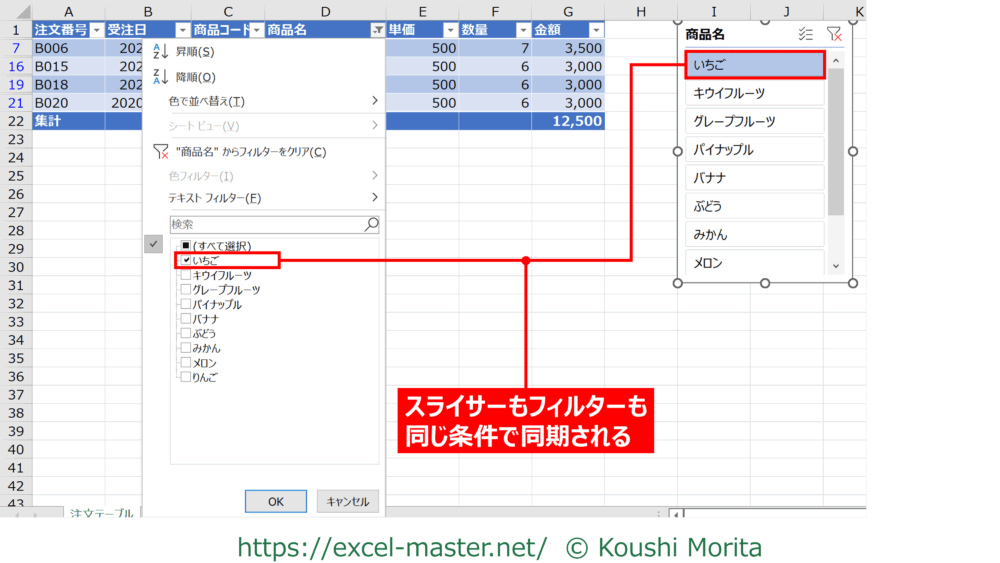Click the 商品名 column filter button

point(377,31)
